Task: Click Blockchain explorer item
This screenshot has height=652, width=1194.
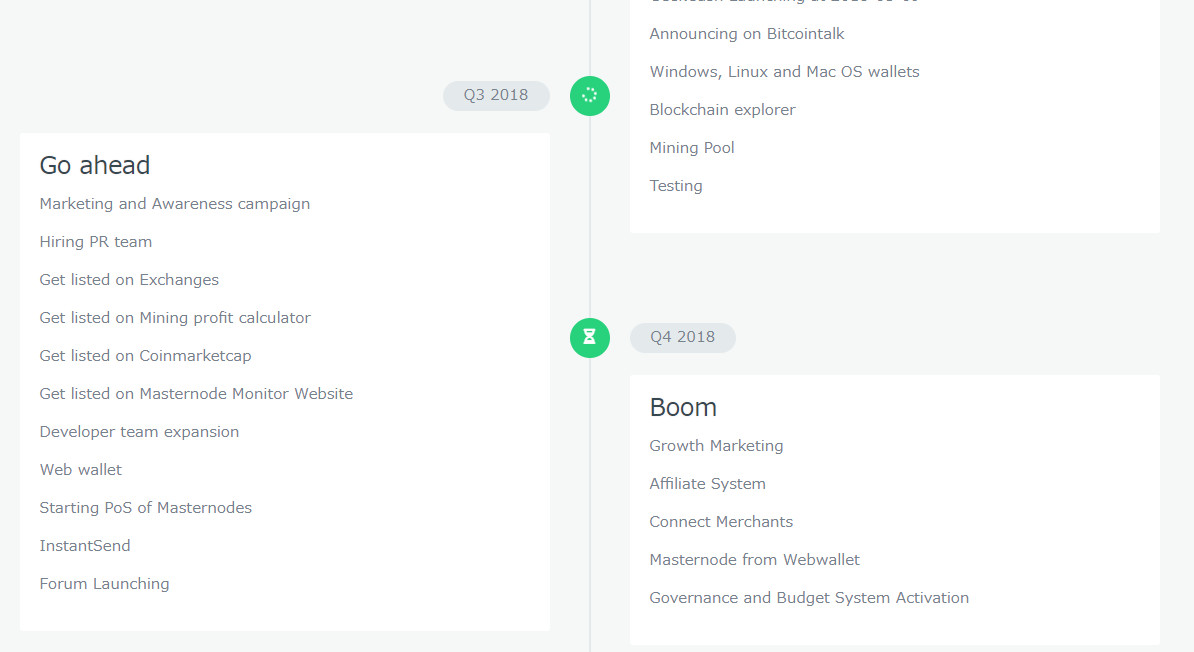Action: click(722, 110)
